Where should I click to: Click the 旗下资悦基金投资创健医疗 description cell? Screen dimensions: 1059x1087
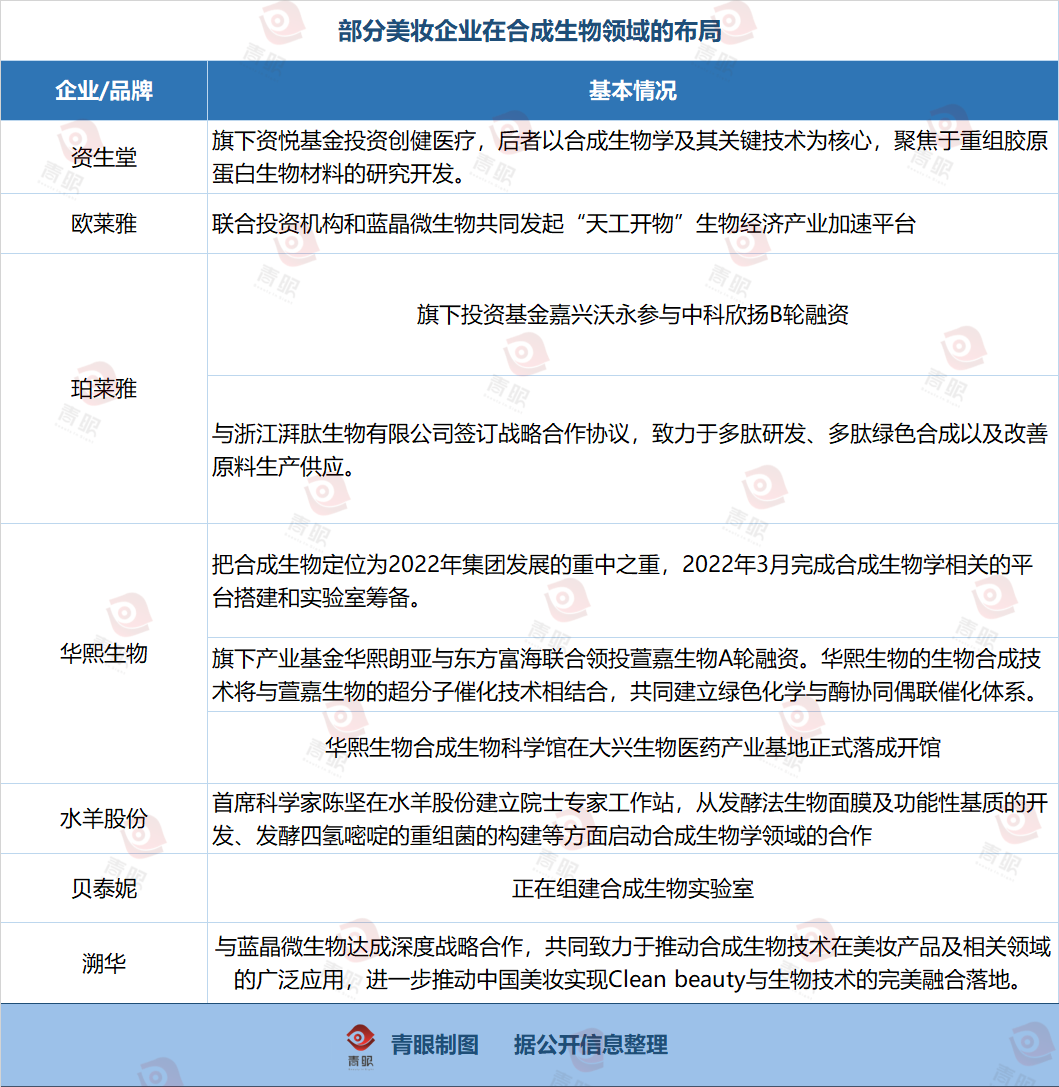[633, 157]
